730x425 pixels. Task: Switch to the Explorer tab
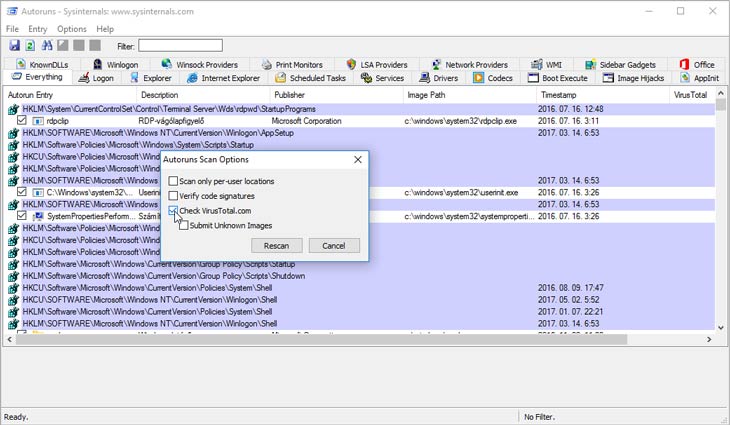pyautogui.click(x=151, y=78)
